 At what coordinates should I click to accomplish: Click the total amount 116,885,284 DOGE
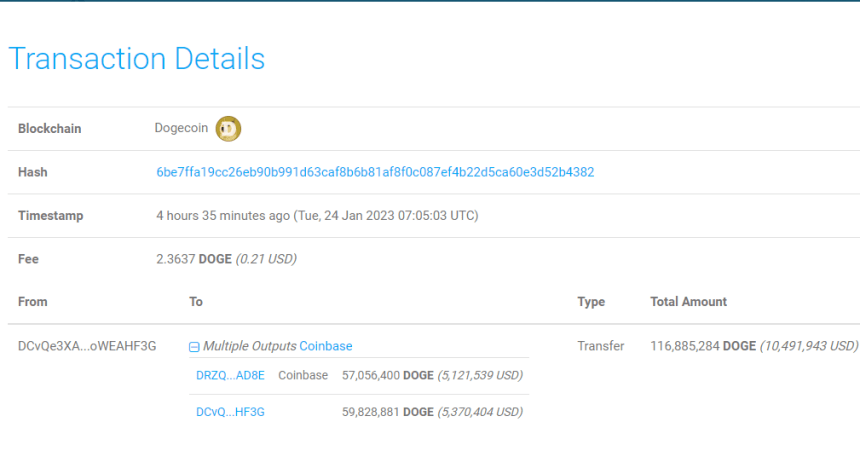pyautogui.click(x=703, y=346)
